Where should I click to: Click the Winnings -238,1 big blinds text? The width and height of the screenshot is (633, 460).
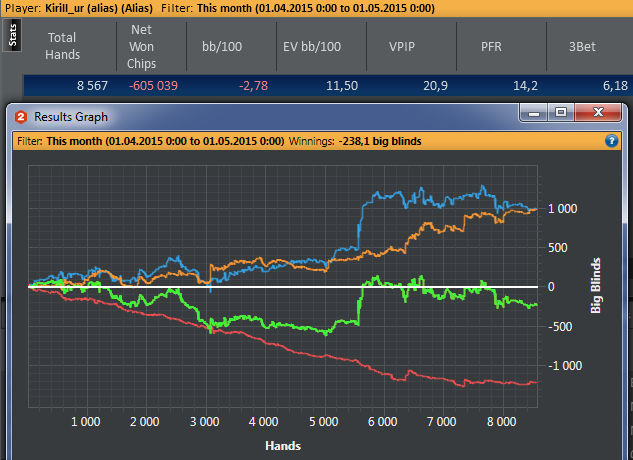355,141
